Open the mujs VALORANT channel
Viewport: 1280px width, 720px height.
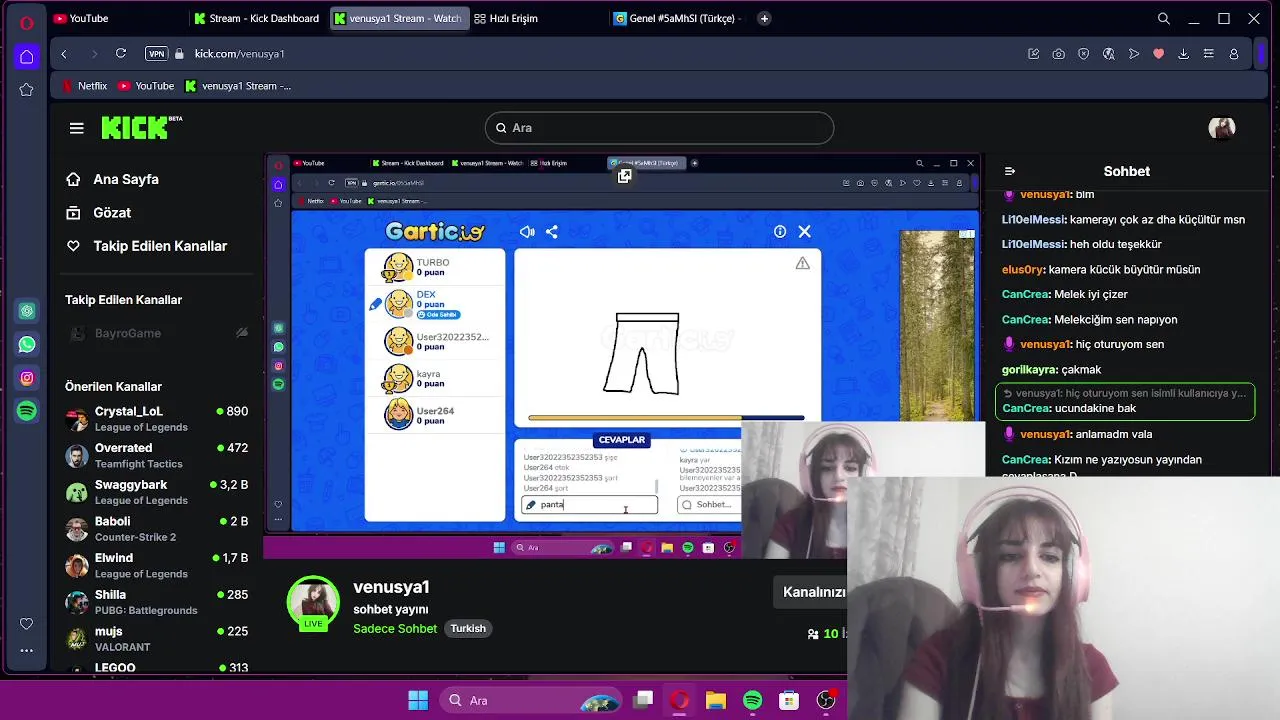pyautogui.click(x=157, y=639)
